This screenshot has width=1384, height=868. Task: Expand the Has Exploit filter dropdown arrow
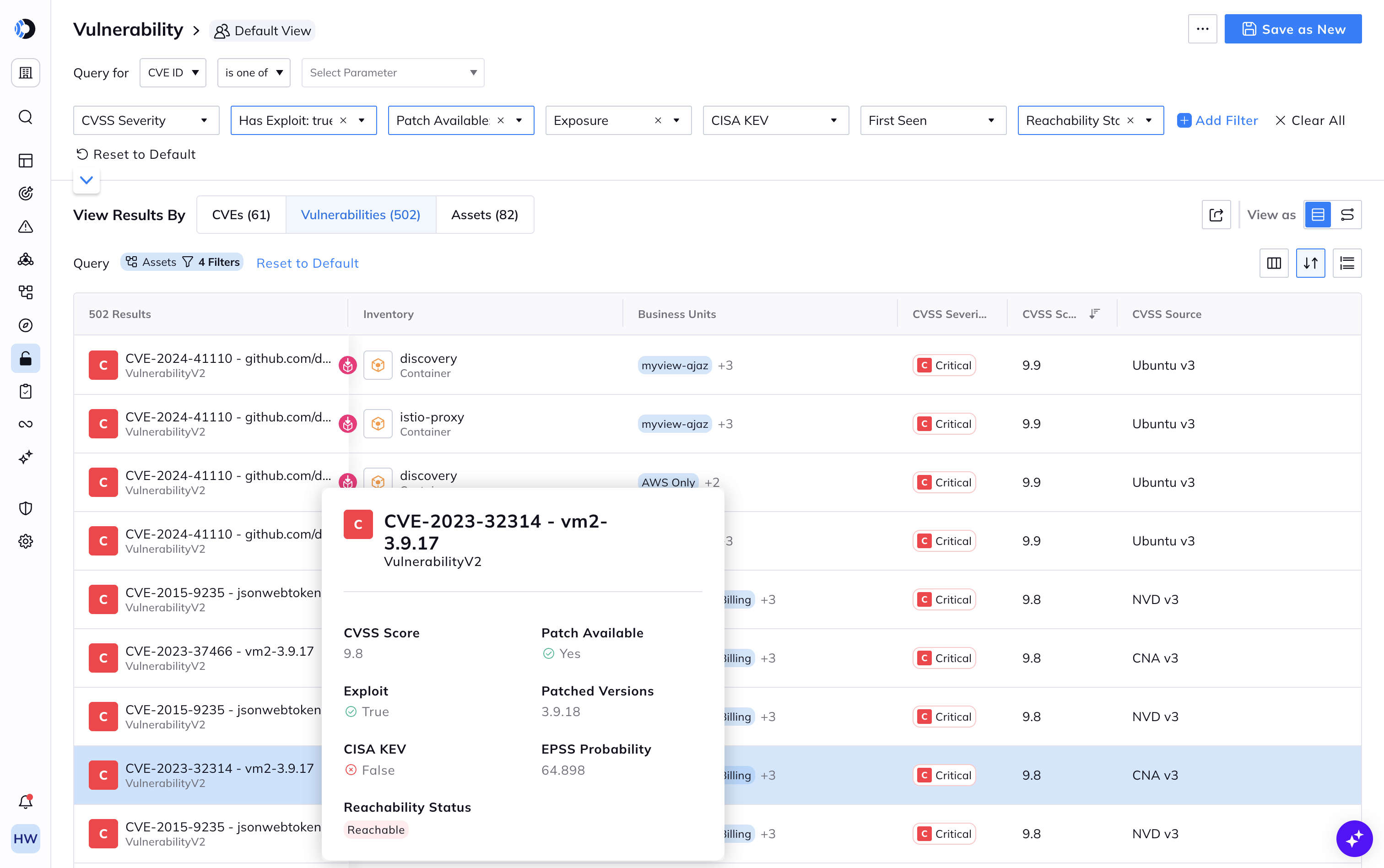362,120
